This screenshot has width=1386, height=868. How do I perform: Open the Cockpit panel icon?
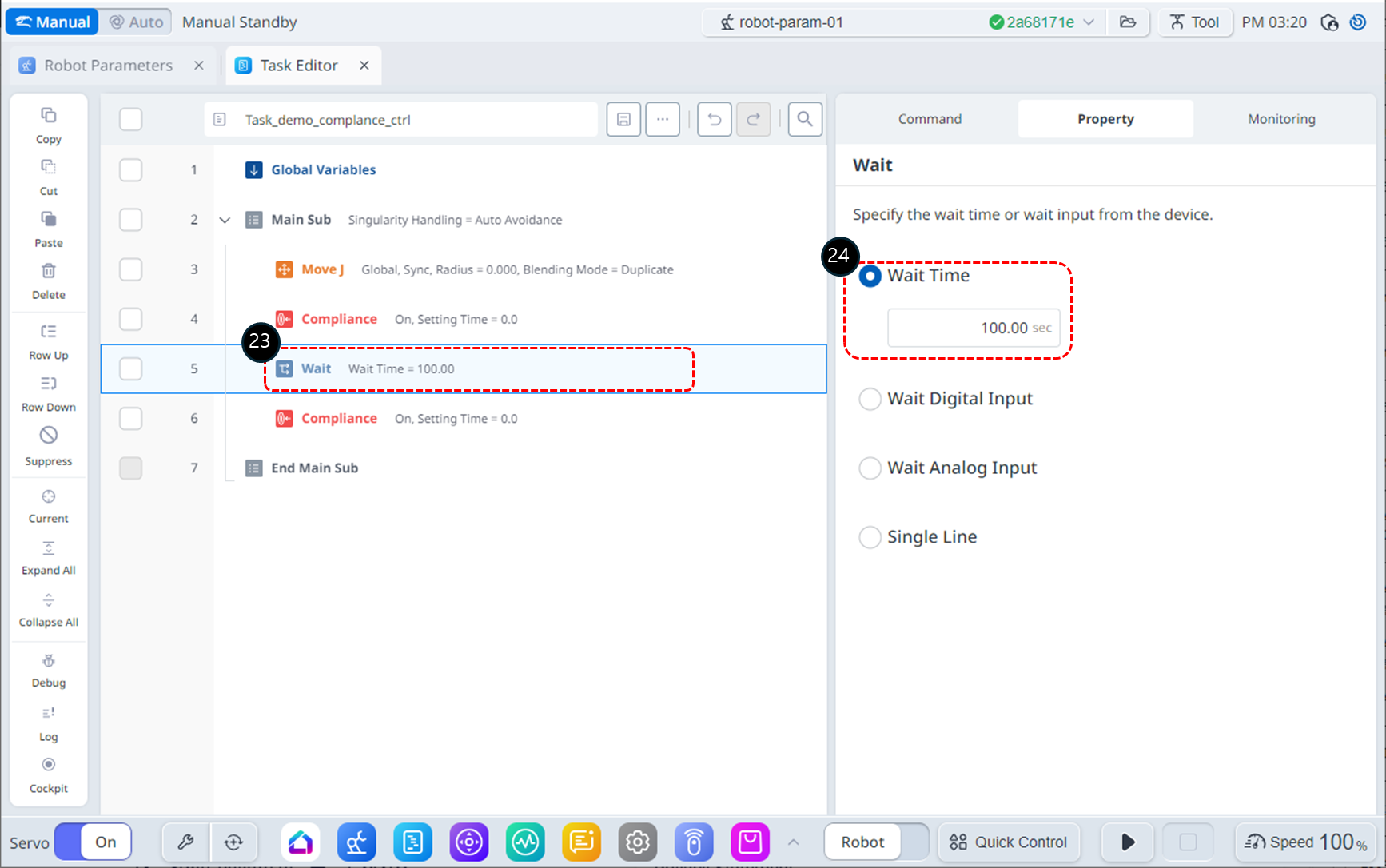point(49,765)
